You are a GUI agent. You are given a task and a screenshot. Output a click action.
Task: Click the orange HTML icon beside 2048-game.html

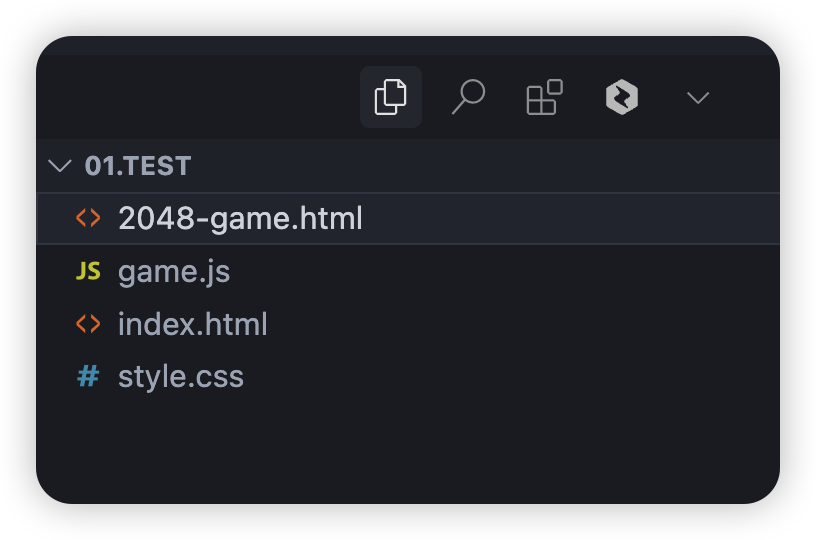(x=88, y=218)
